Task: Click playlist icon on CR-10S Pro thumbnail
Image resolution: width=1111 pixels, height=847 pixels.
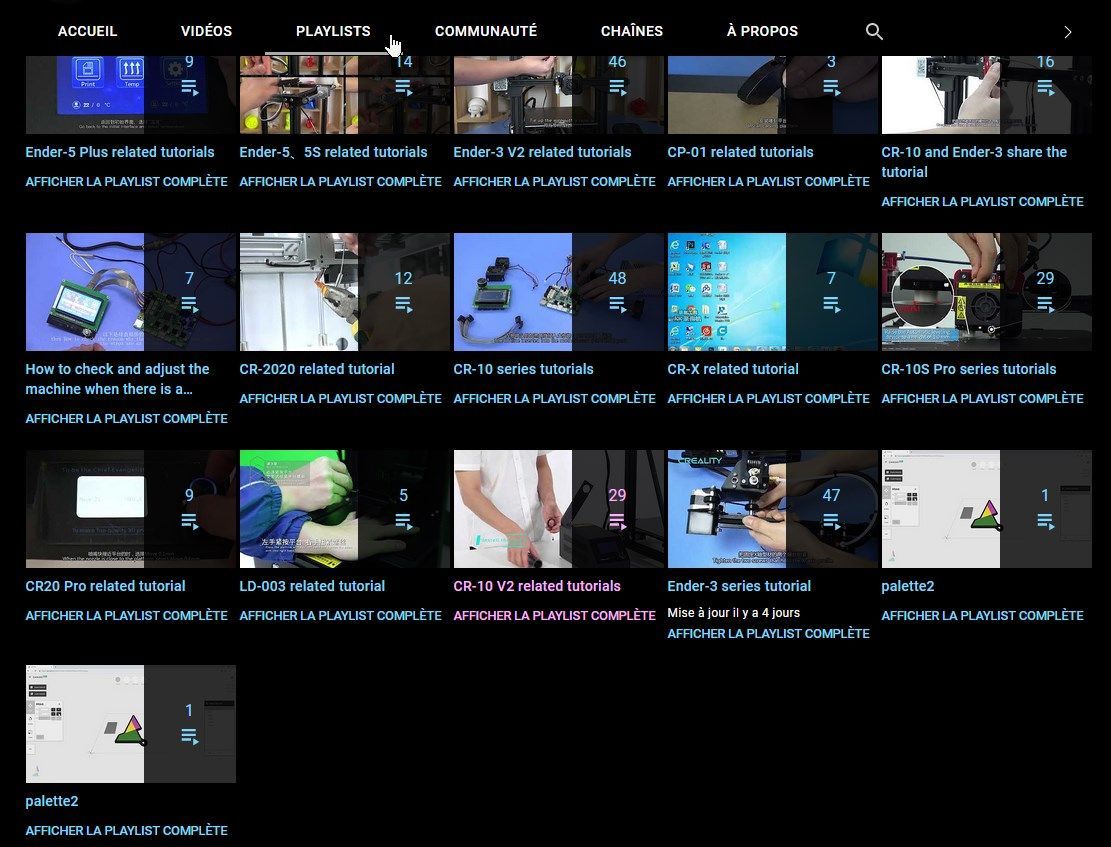Action: pyautogui.click(x=1045, y=305)
